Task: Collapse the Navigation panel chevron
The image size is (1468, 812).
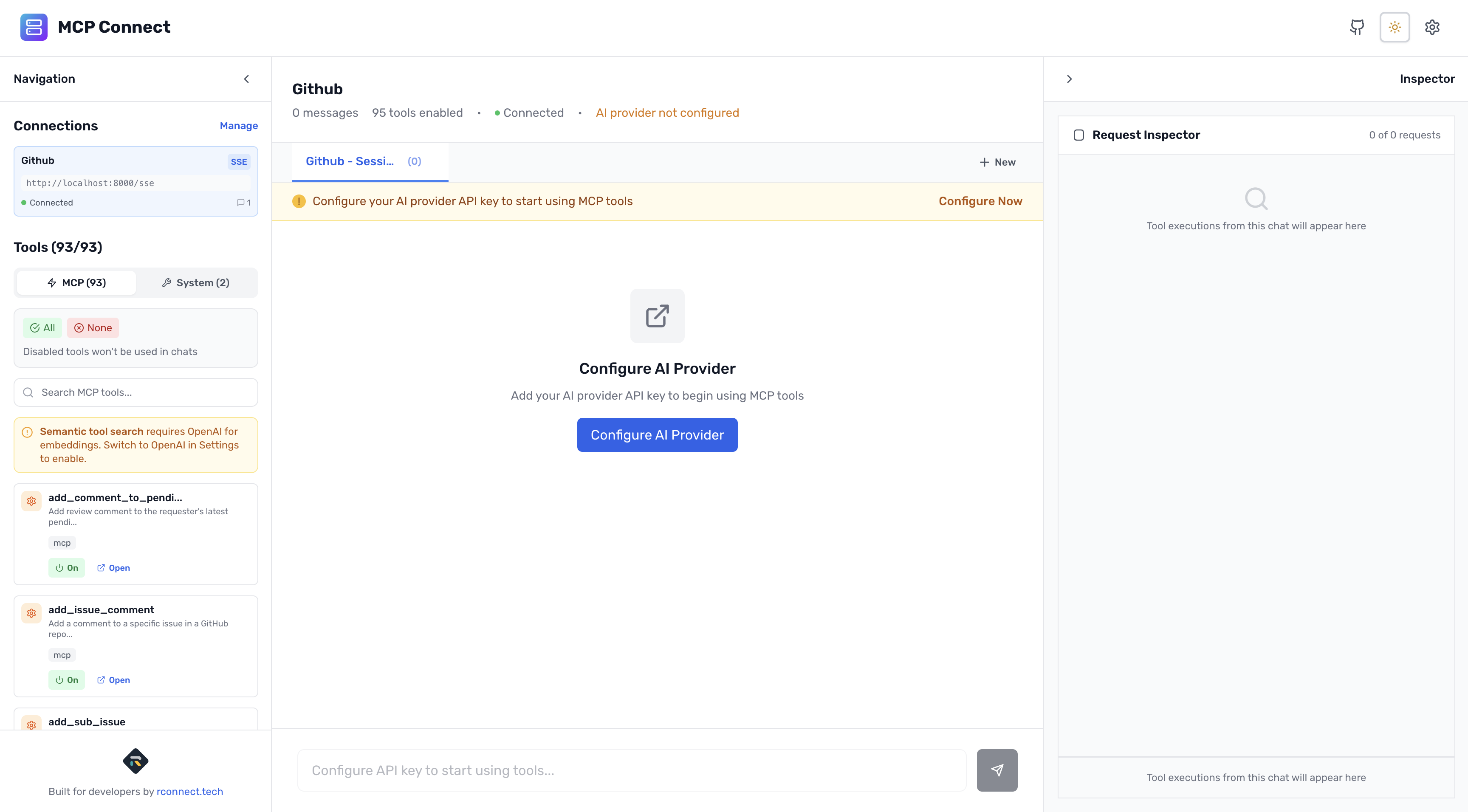Action: coord(246,79)
